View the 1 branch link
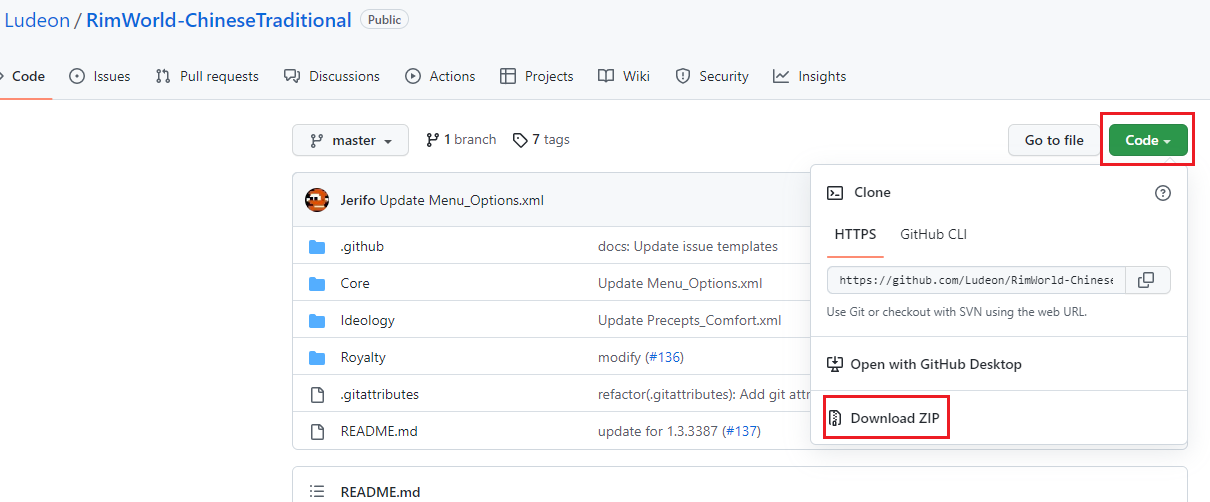 [461, 140]
